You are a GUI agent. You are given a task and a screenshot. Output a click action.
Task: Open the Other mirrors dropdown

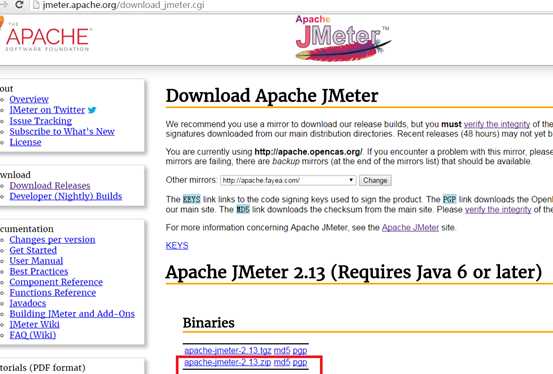[288, 180]
